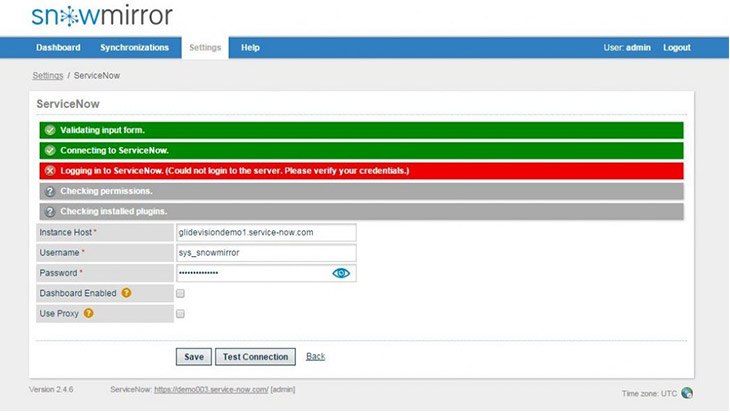Screen dimensions: 730x415
Task: Open the Help tab
Action: (250, 48)
